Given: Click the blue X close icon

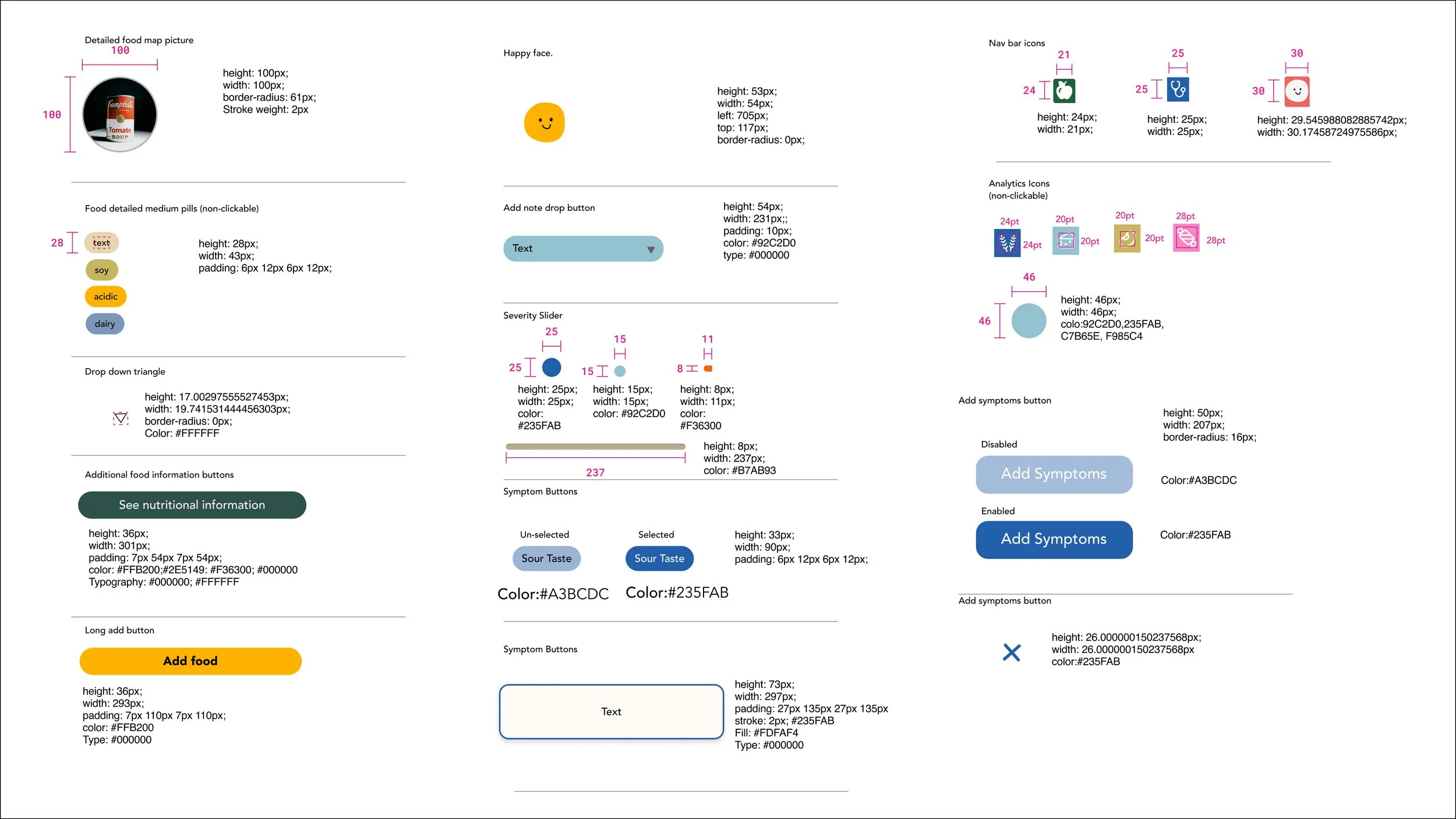Looking at the screenshot, I should (x=1012, y=652).
